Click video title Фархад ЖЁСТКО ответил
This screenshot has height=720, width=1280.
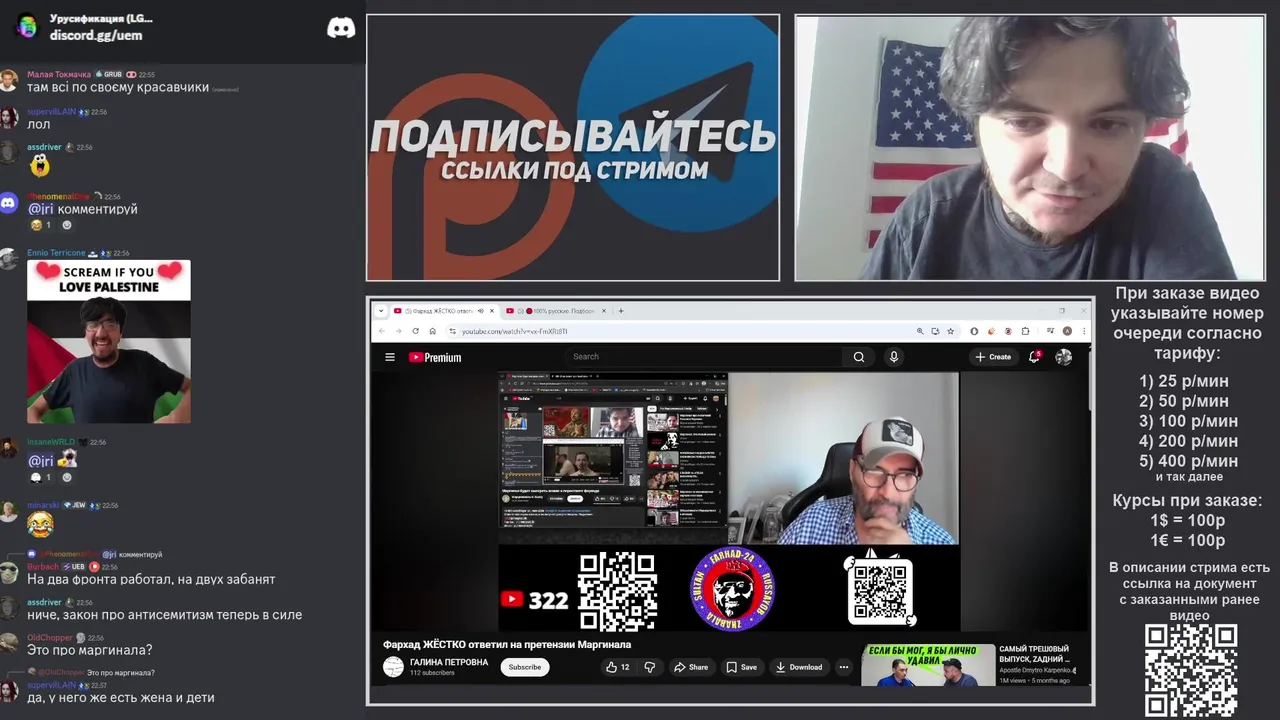(507, 644)
